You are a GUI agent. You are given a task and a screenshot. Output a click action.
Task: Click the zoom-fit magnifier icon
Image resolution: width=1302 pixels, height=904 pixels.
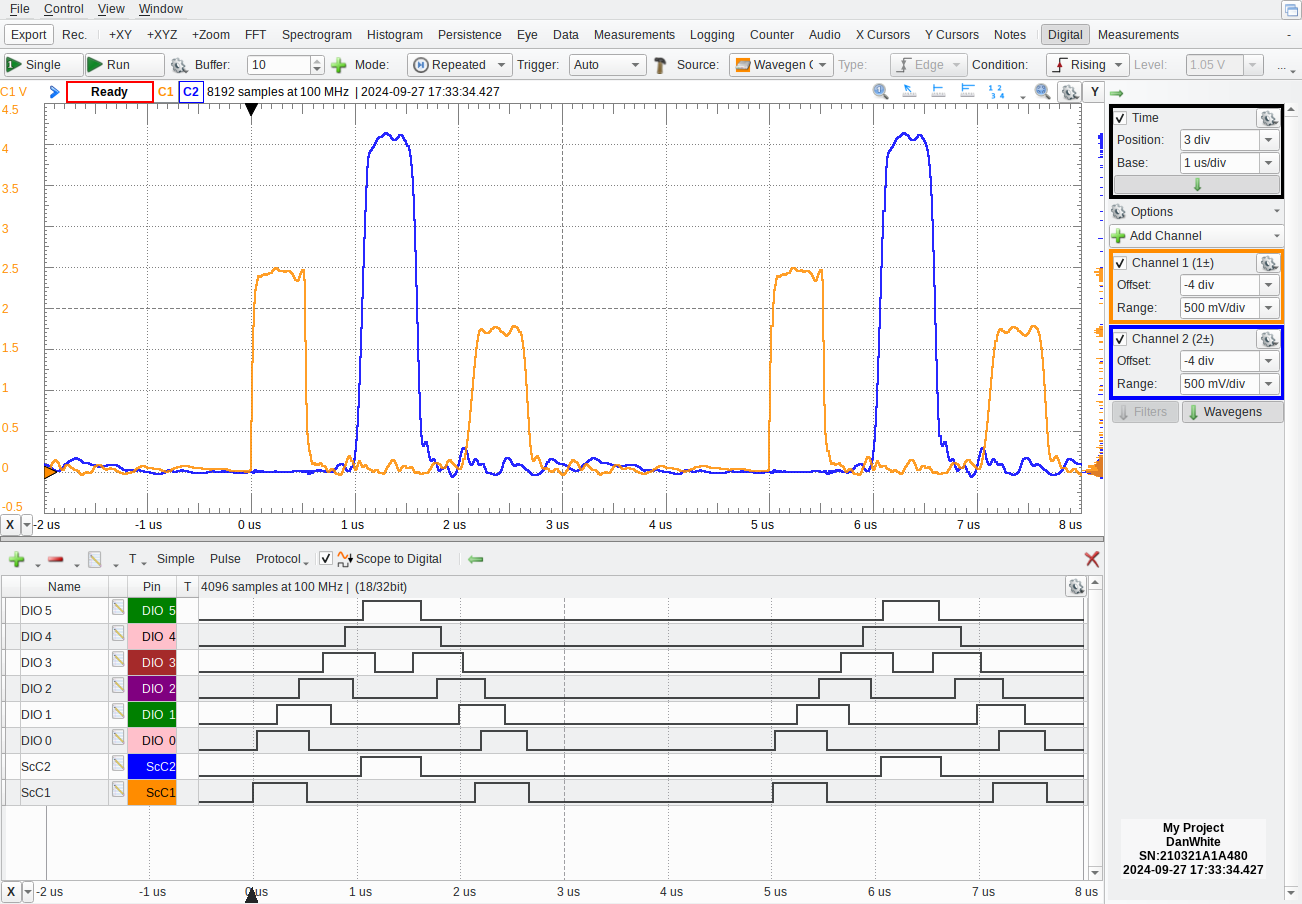click(x=1043, y=91)
